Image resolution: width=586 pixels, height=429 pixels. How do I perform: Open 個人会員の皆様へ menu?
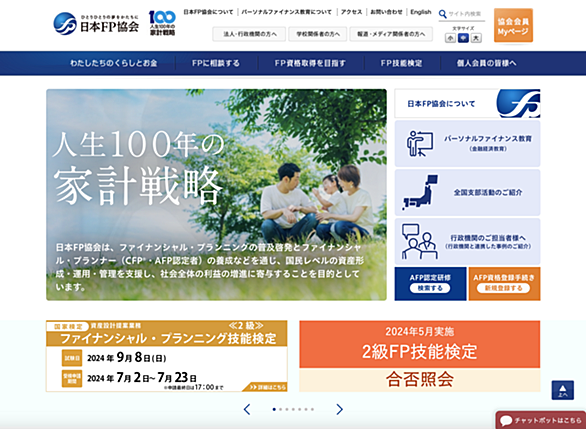[x=486, y=63]
